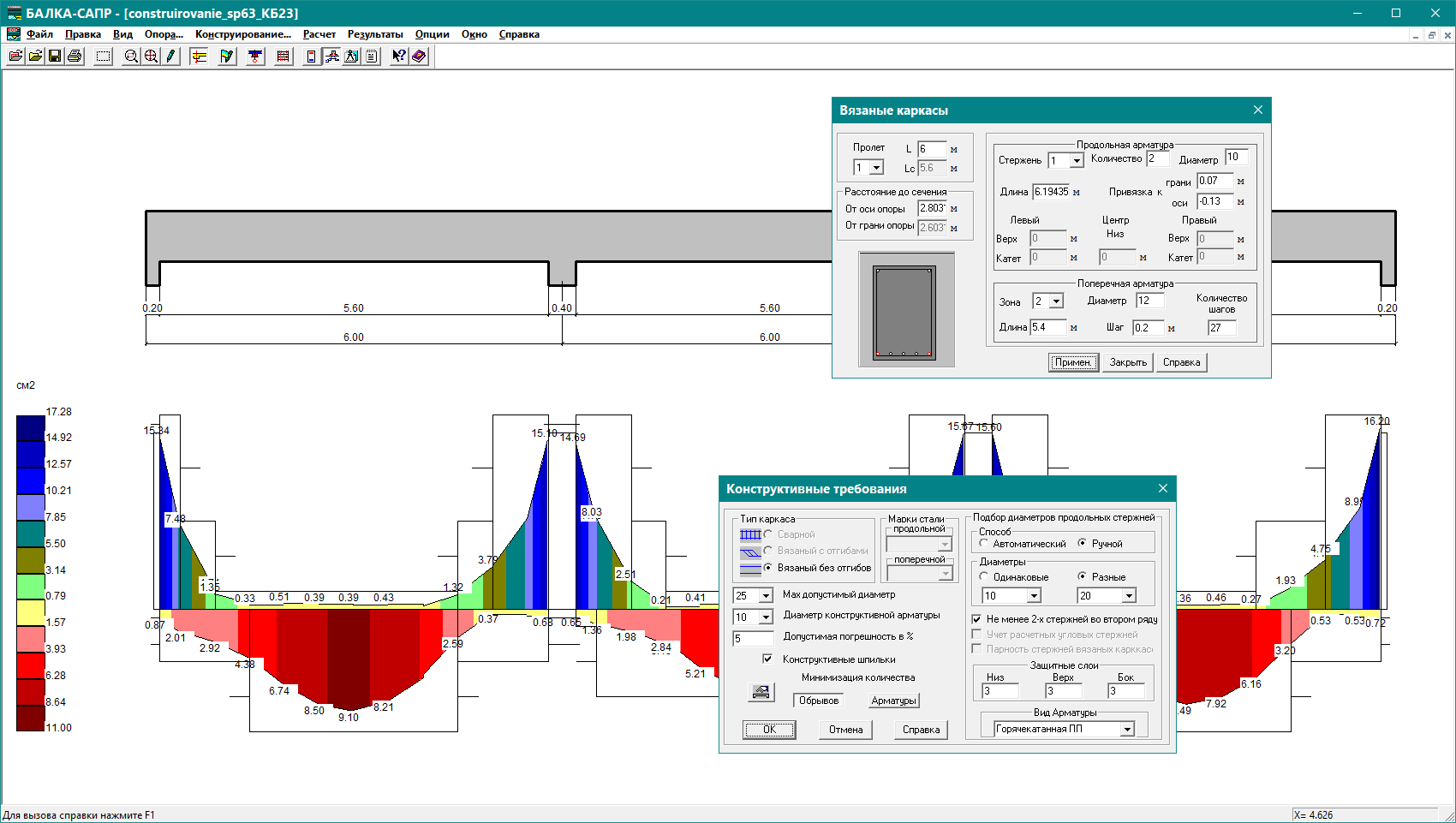1456x823 pixels.
Task: Click the icon button beside Обрывов
Action: pyautogui.click(x=761, y=692)
